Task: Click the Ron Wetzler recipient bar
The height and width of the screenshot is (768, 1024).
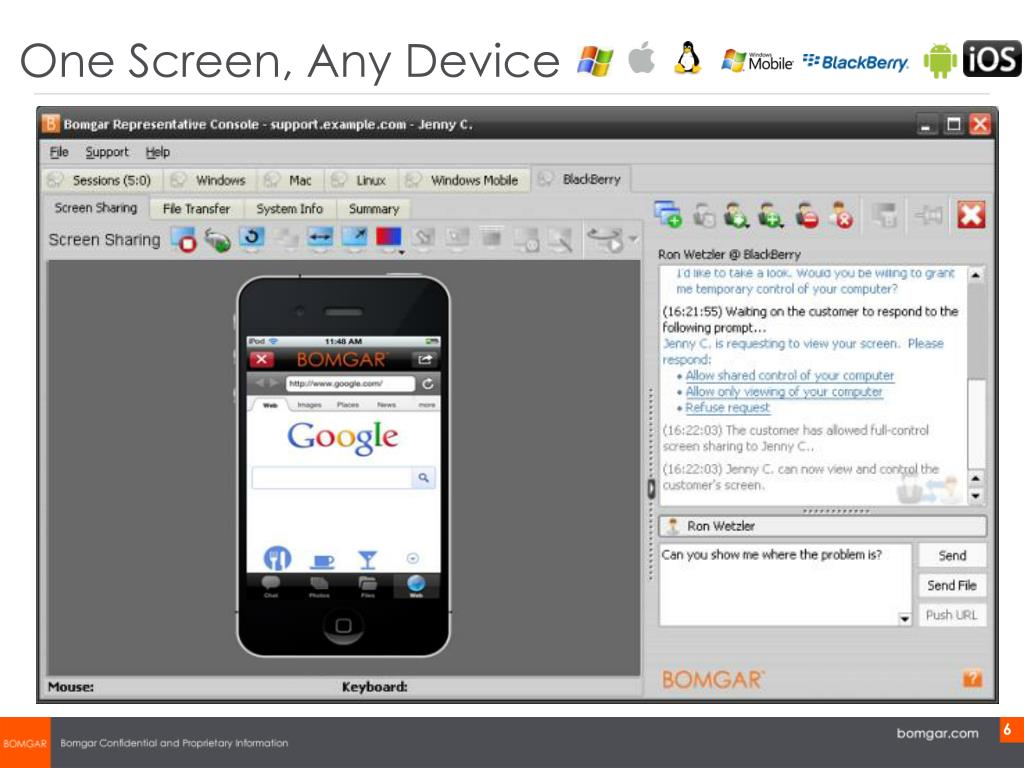Action: tap(823, 526)
